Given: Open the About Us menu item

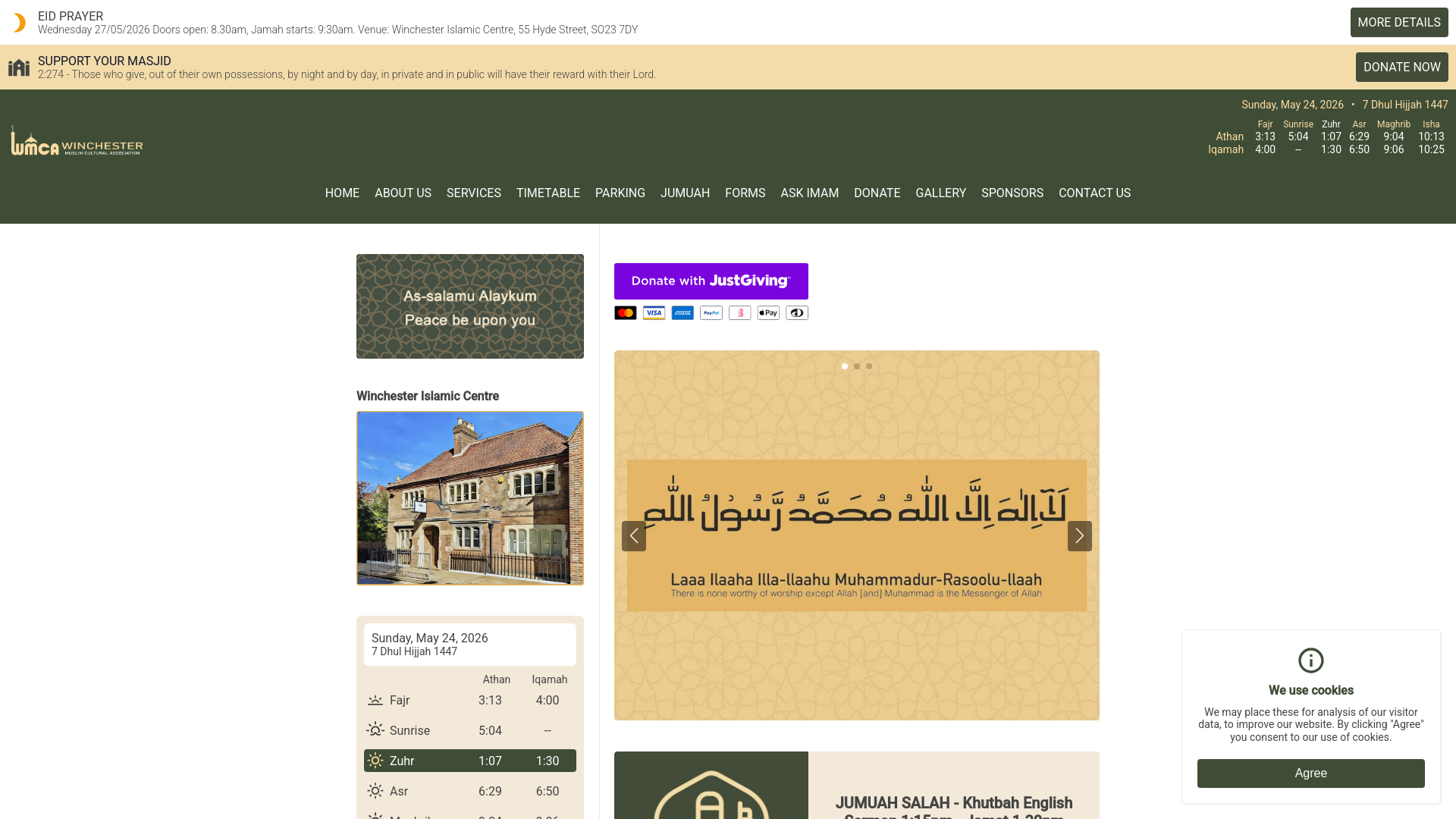Looking at the screenshot, I should [x=403, y=193].
